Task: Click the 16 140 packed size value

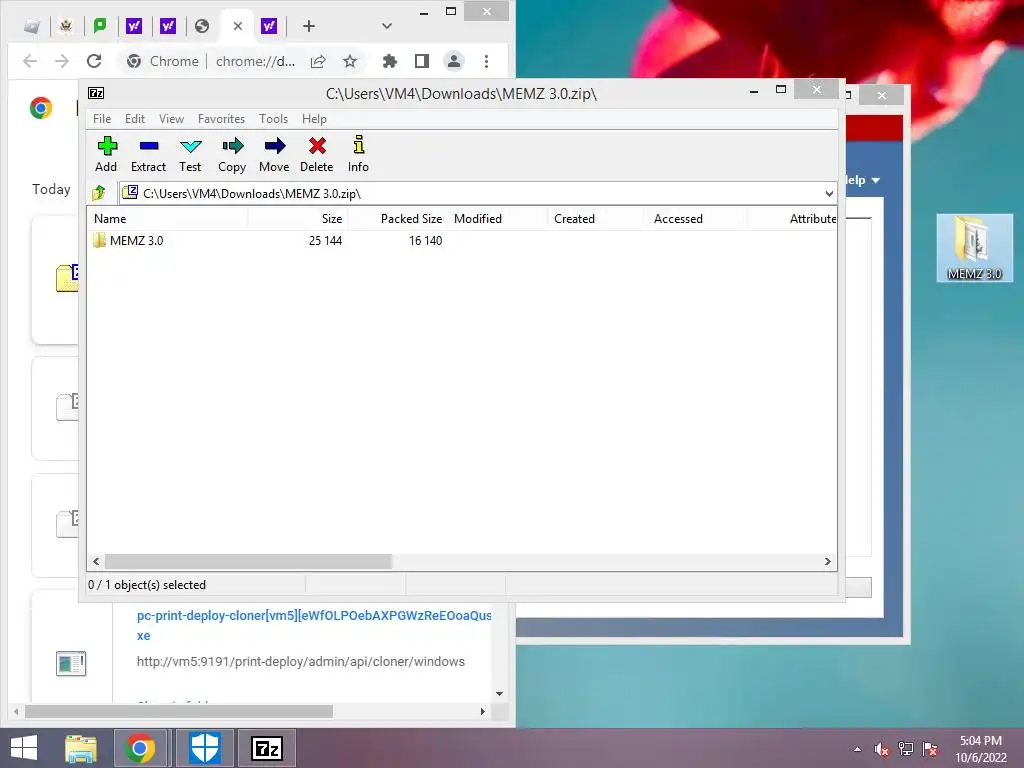Action: 425,240
